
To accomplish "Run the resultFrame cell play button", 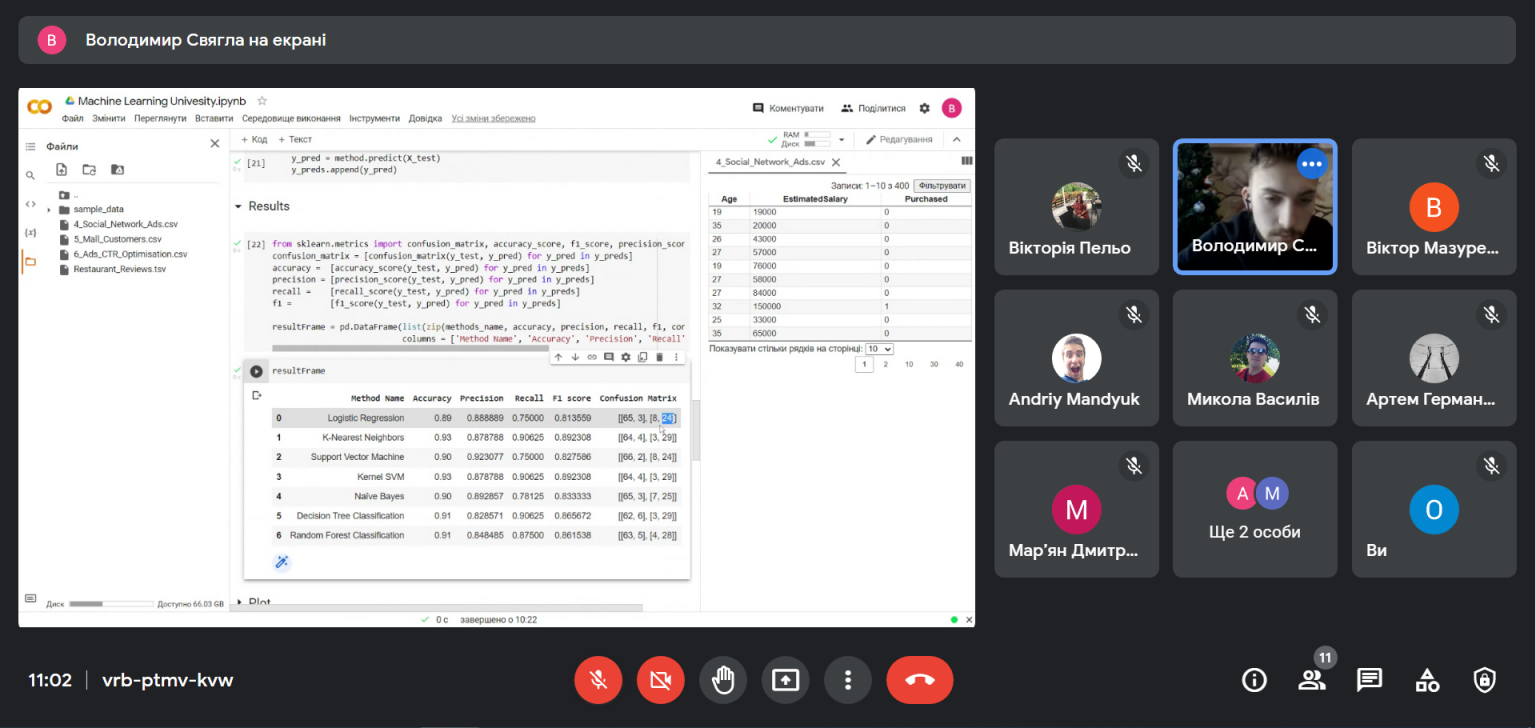I will (256, 371).
